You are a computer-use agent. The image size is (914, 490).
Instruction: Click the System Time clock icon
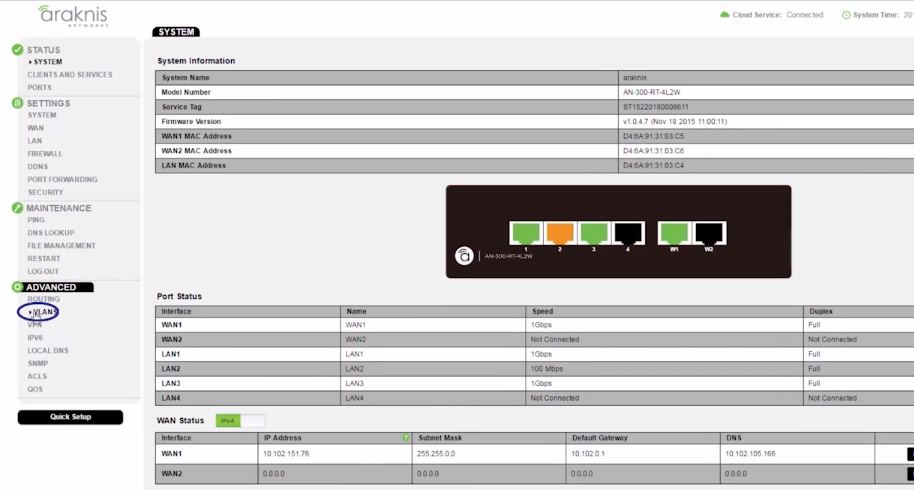(x=846, y=15)
